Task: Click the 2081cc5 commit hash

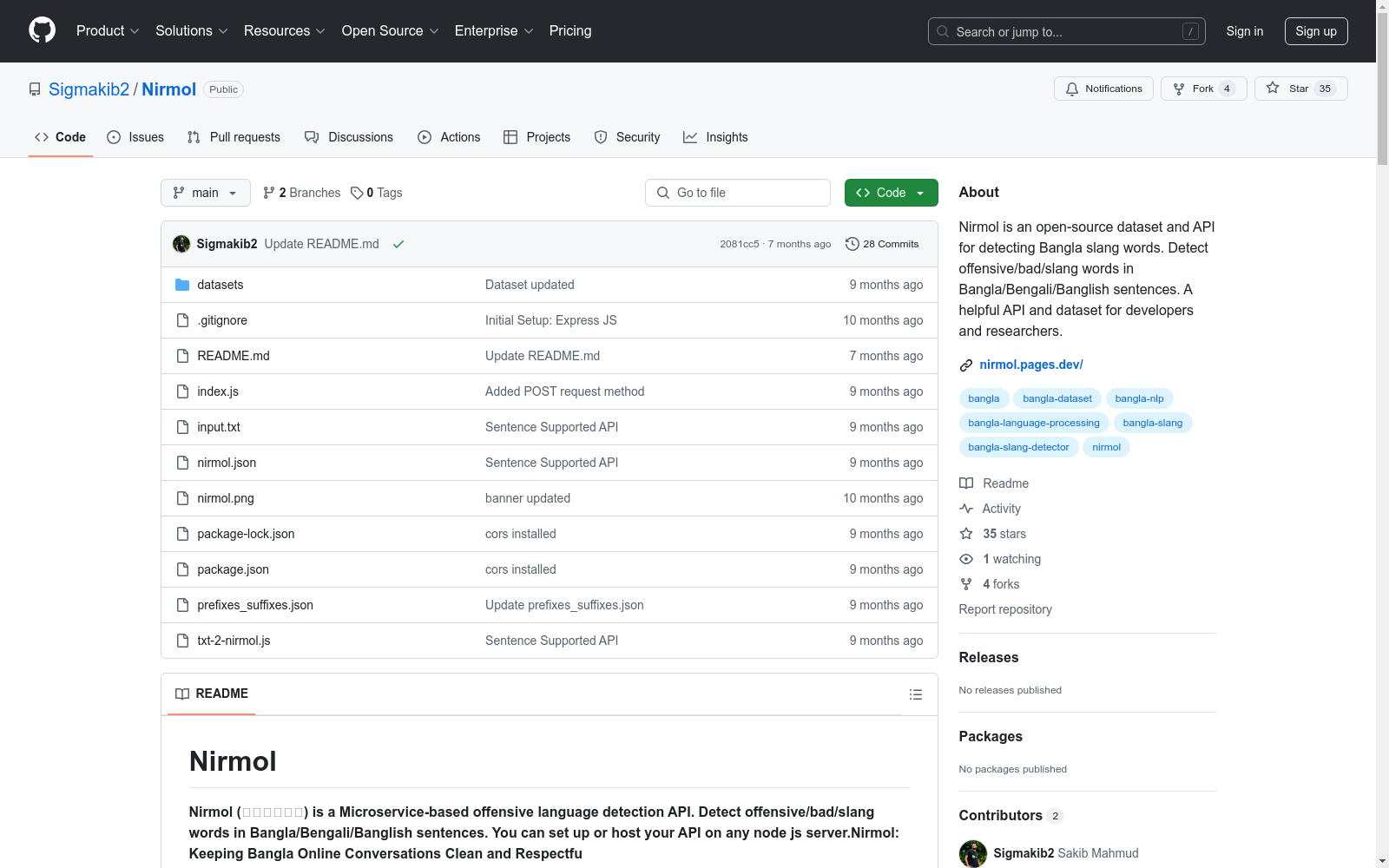Action: coord(740,244)
